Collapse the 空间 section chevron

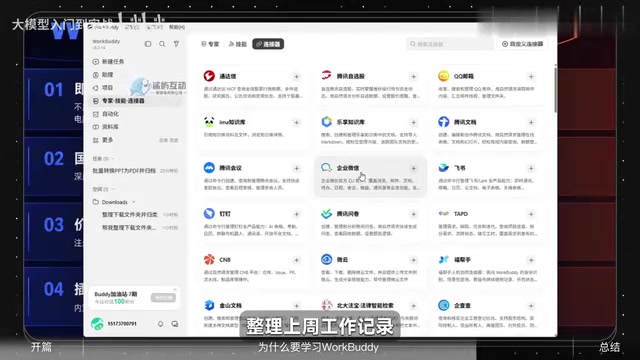(113, 189)
